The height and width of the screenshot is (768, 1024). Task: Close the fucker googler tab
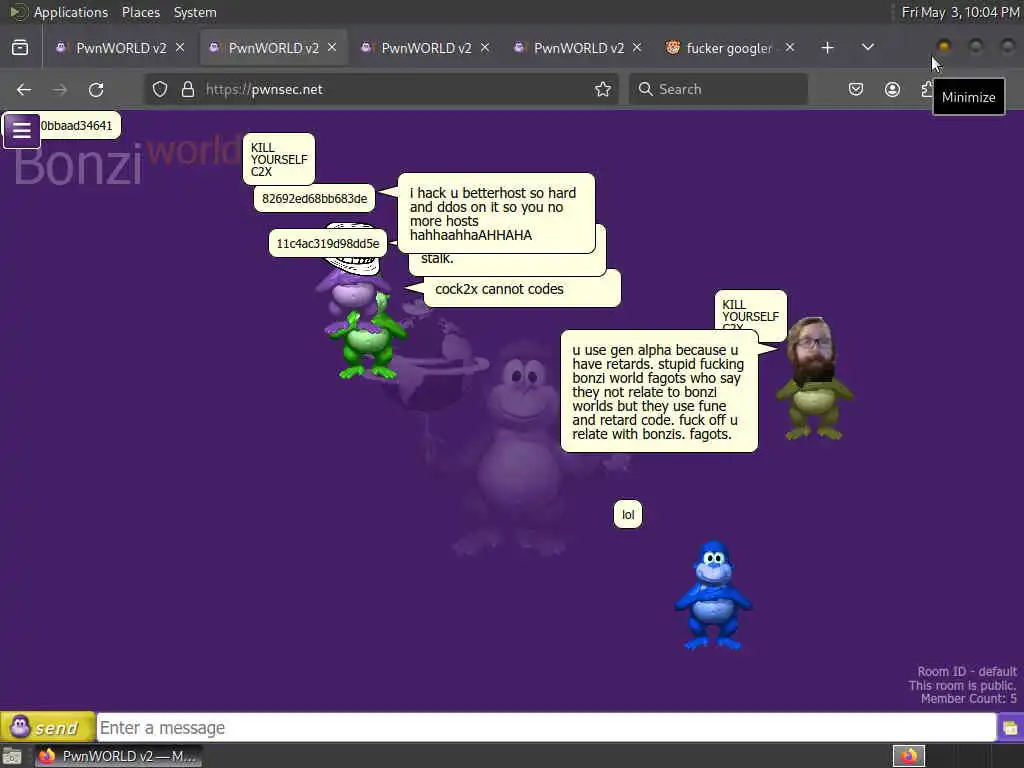click(x=790, y=48)
